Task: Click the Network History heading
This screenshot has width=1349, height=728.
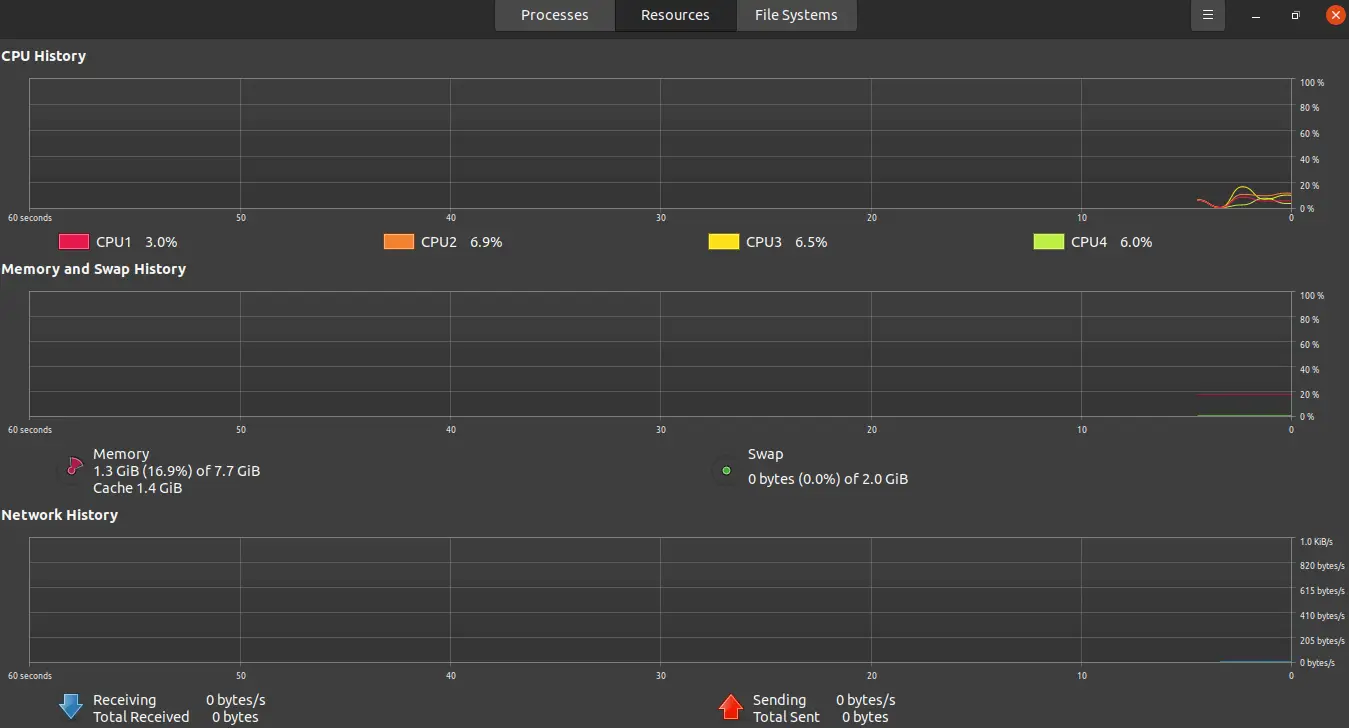Action: 59,515
